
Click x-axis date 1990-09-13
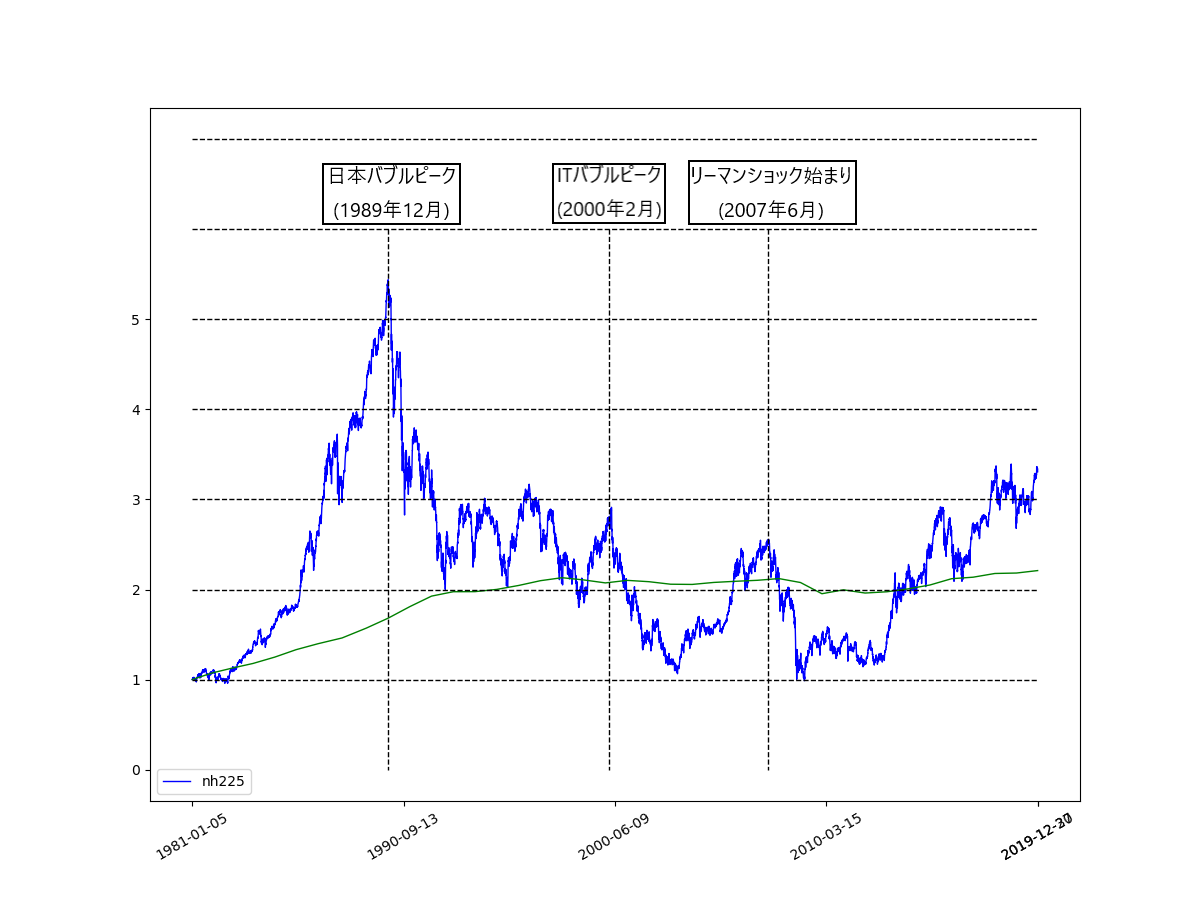(x=402, y=837)
